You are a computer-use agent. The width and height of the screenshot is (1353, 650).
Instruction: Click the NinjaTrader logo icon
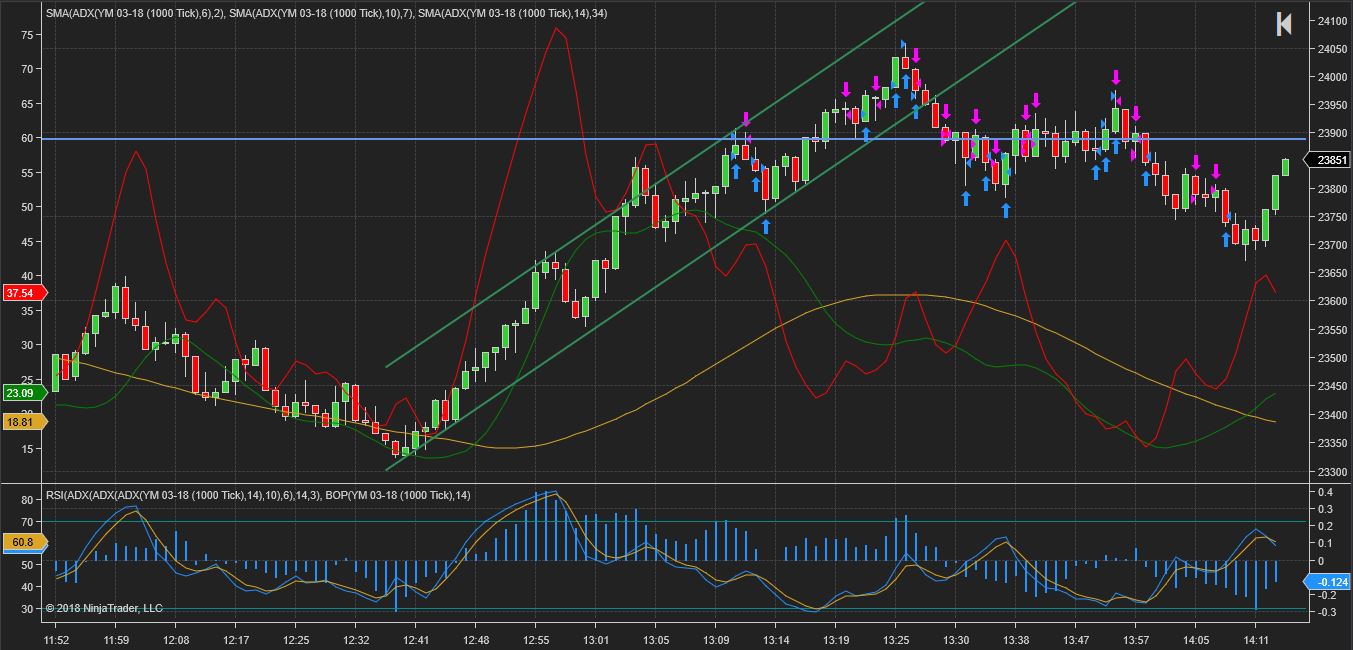coord(1284,25)
